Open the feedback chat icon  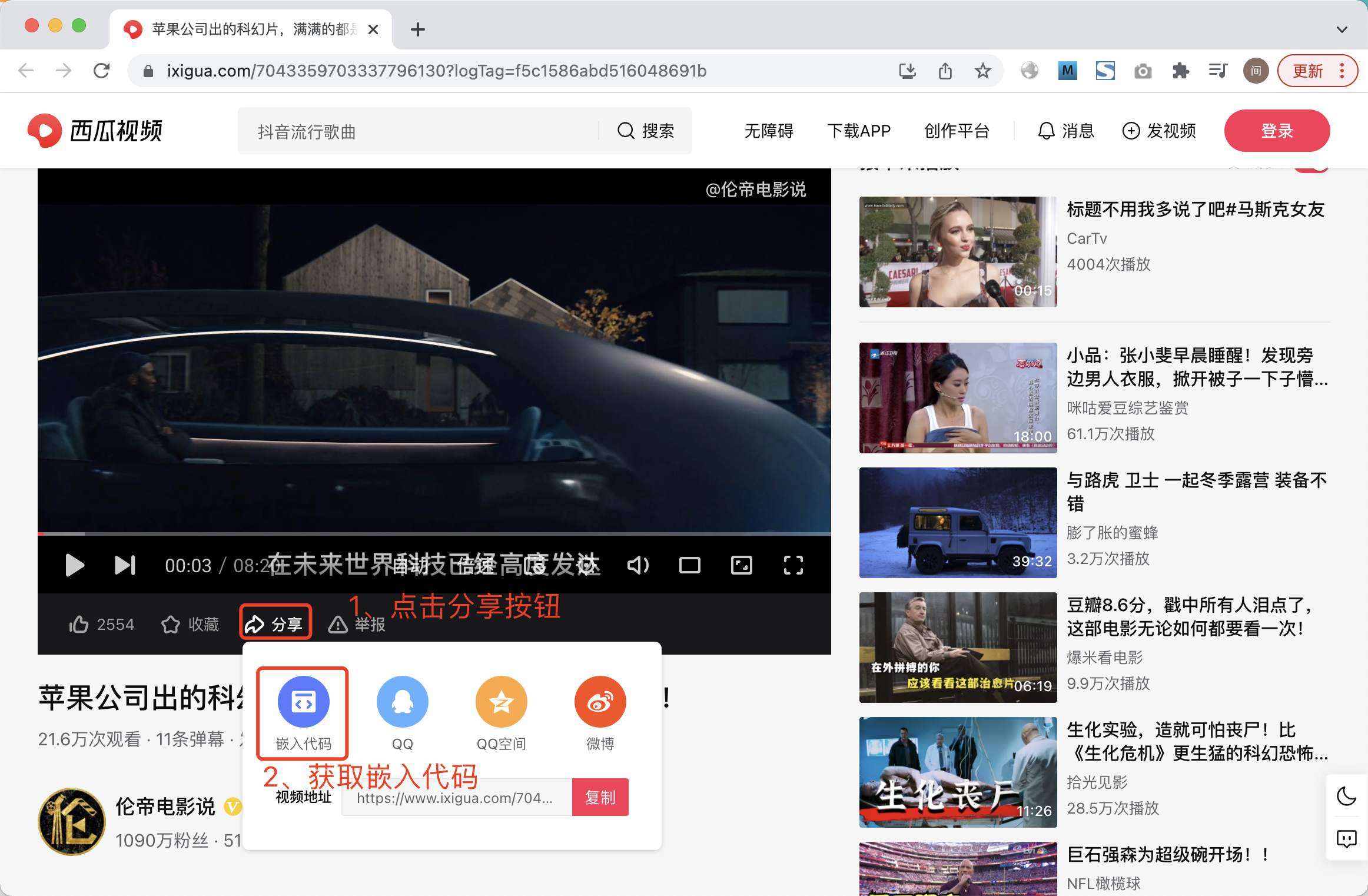[x=1346, y=839]
